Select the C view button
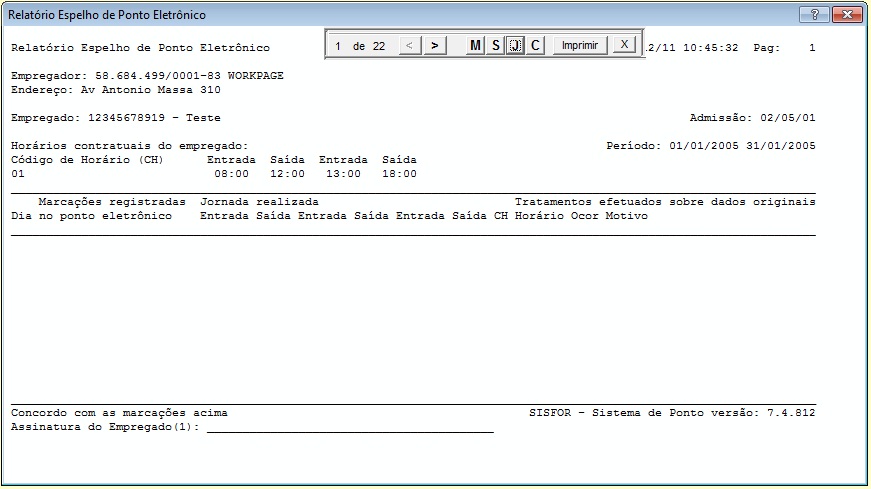The height and width of the screenshot is (489, 871). click(535, 46)
